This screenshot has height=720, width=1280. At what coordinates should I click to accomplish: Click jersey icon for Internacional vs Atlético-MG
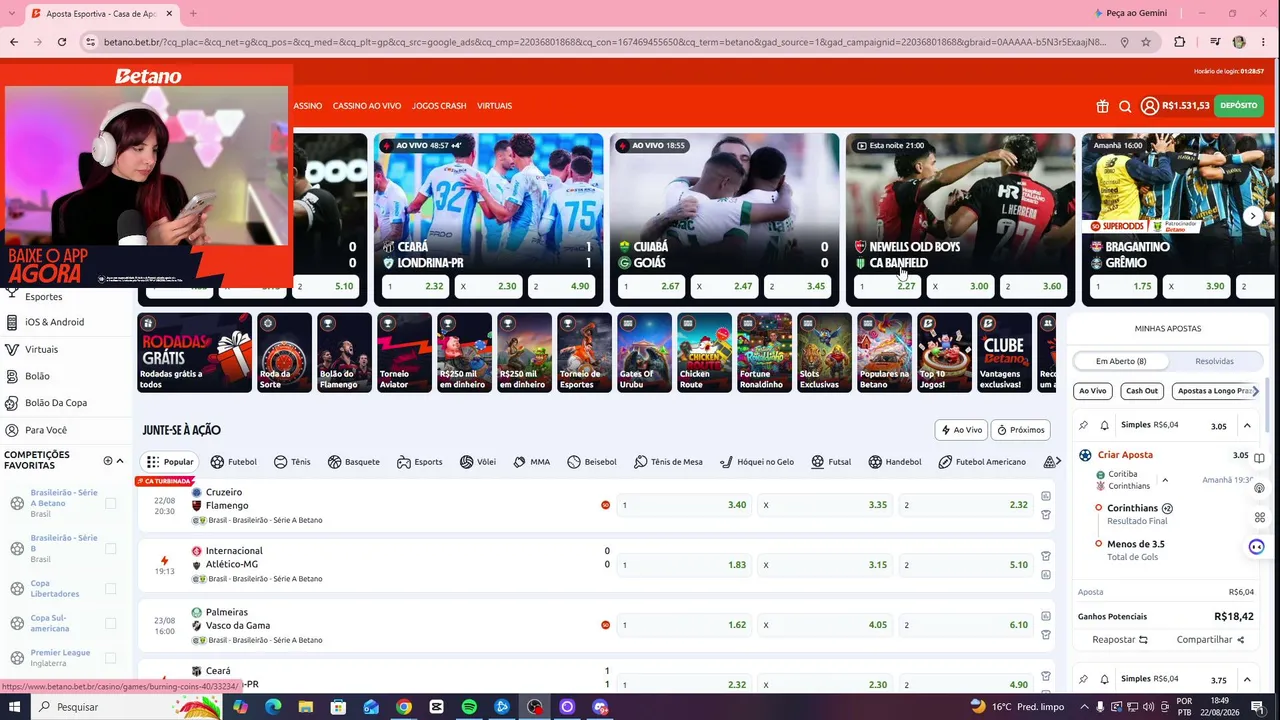pos(1046,556)
